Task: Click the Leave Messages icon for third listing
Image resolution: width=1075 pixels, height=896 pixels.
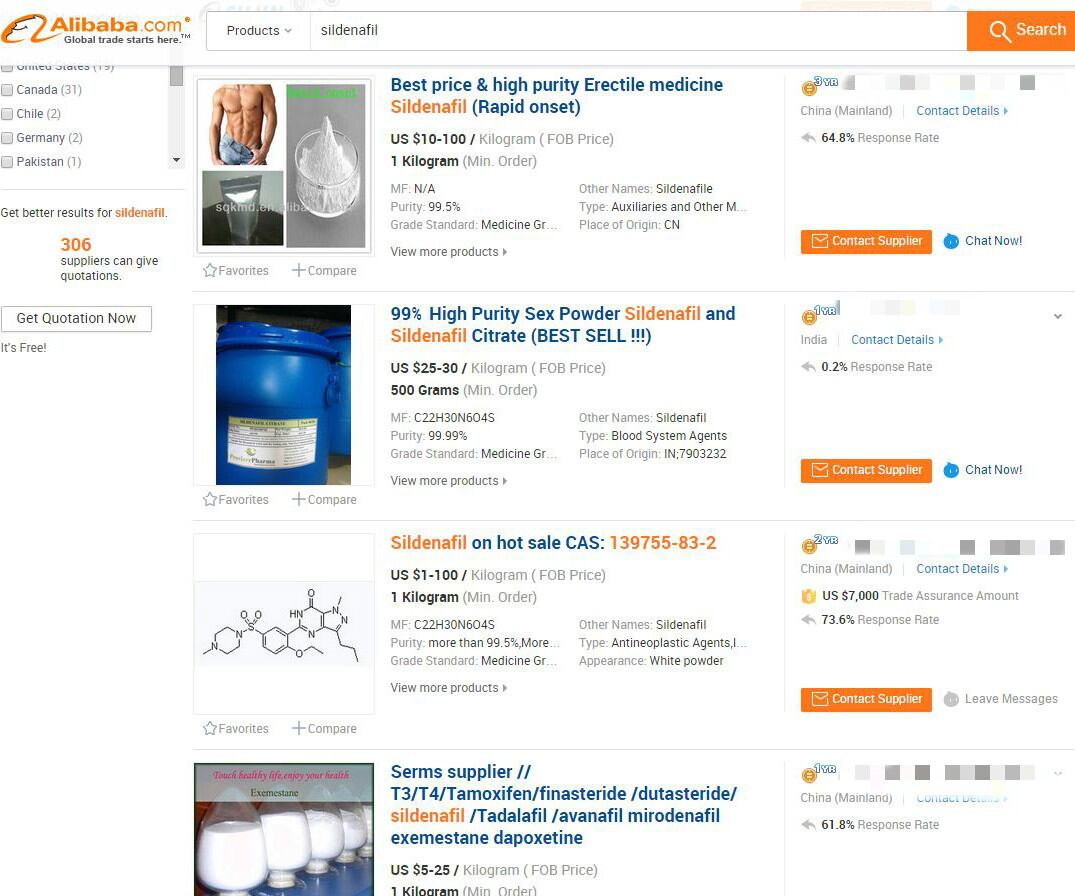Action: (951, 699)
